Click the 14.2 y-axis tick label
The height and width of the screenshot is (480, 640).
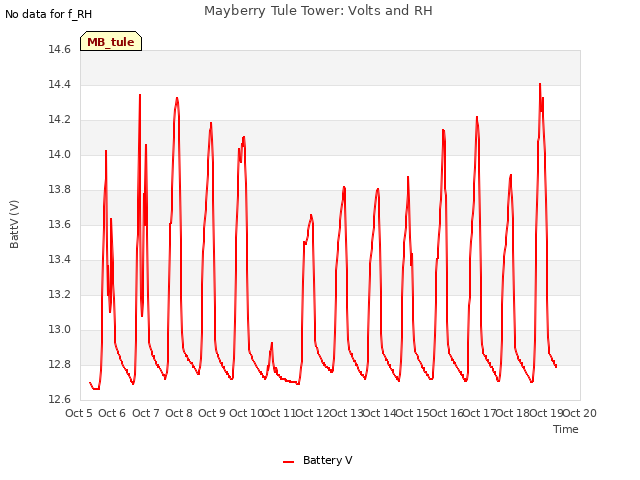(x=60, y=120)
